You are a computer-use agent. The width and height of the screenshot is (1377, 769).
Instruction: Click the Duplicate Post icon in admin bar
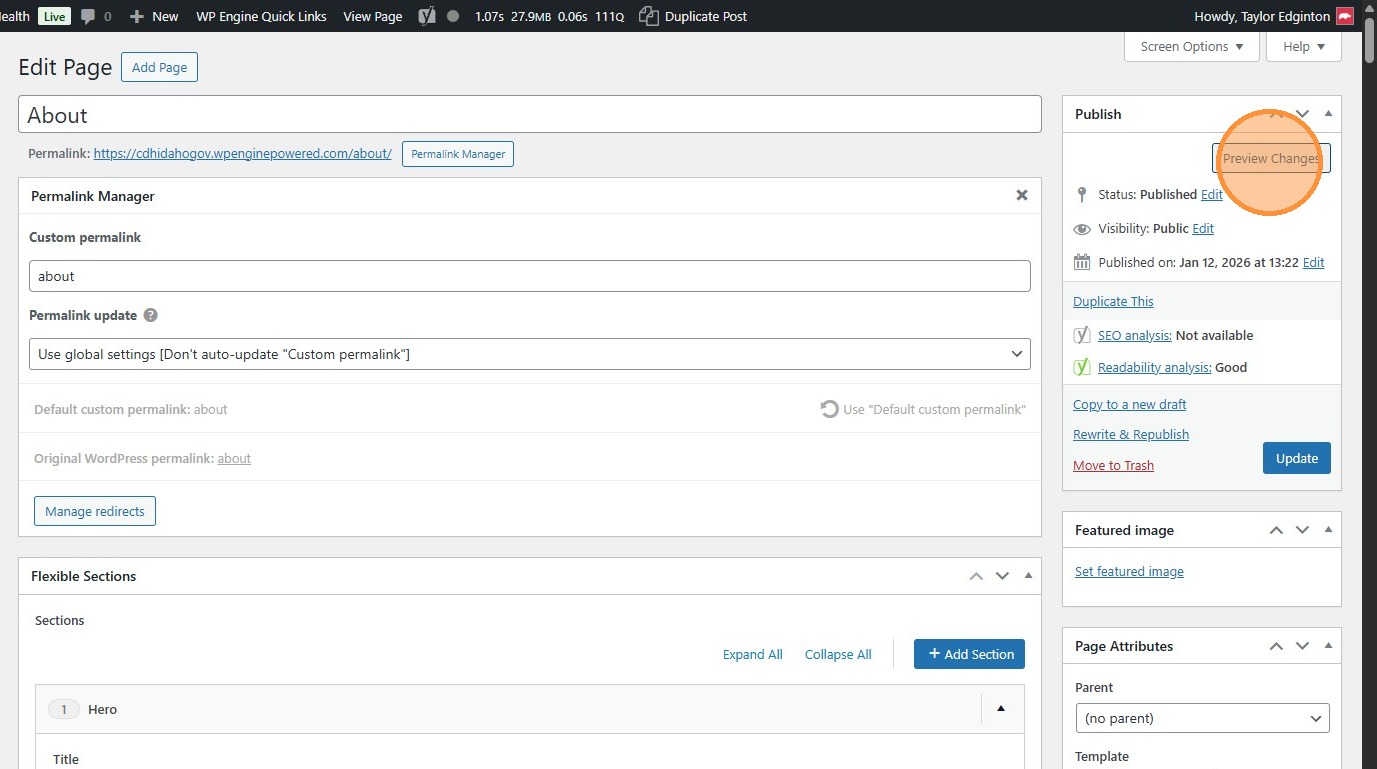(x=648, y=16)
